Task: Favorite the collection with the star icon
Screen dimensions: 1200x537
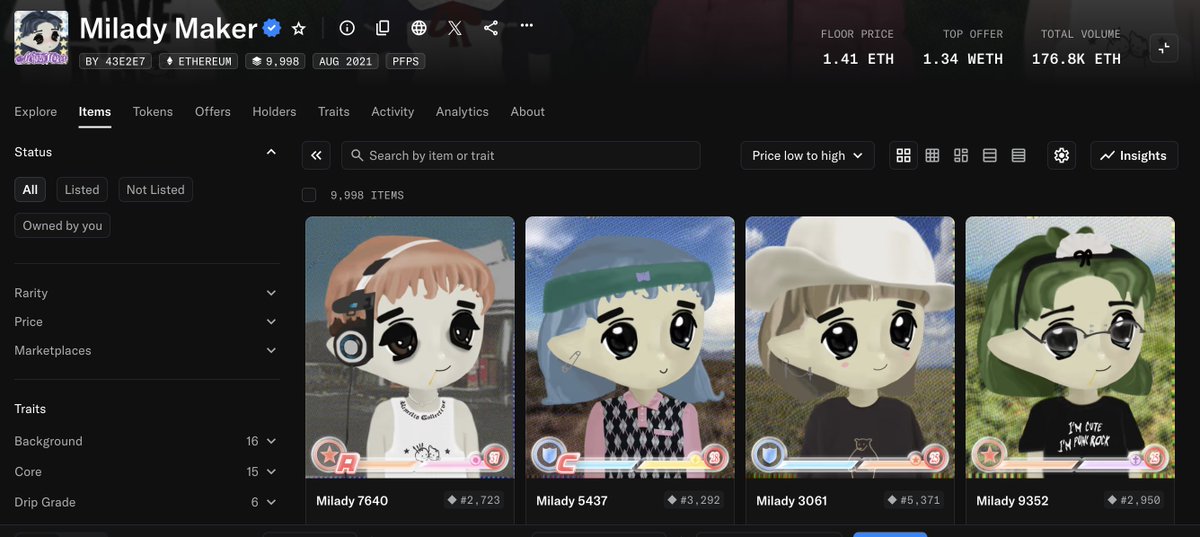Action: click(298, 28)
